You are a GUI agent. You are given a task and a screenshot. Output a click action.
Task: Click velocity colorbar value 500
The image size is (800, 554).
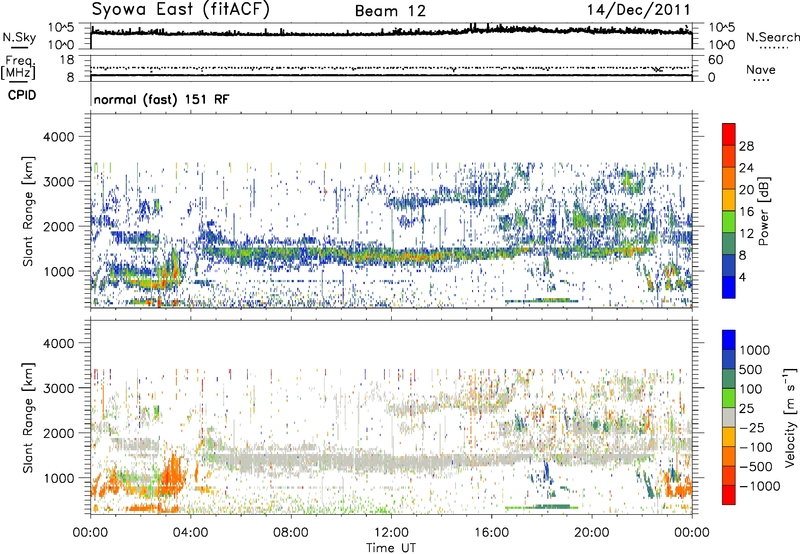[x=751, y=370]
